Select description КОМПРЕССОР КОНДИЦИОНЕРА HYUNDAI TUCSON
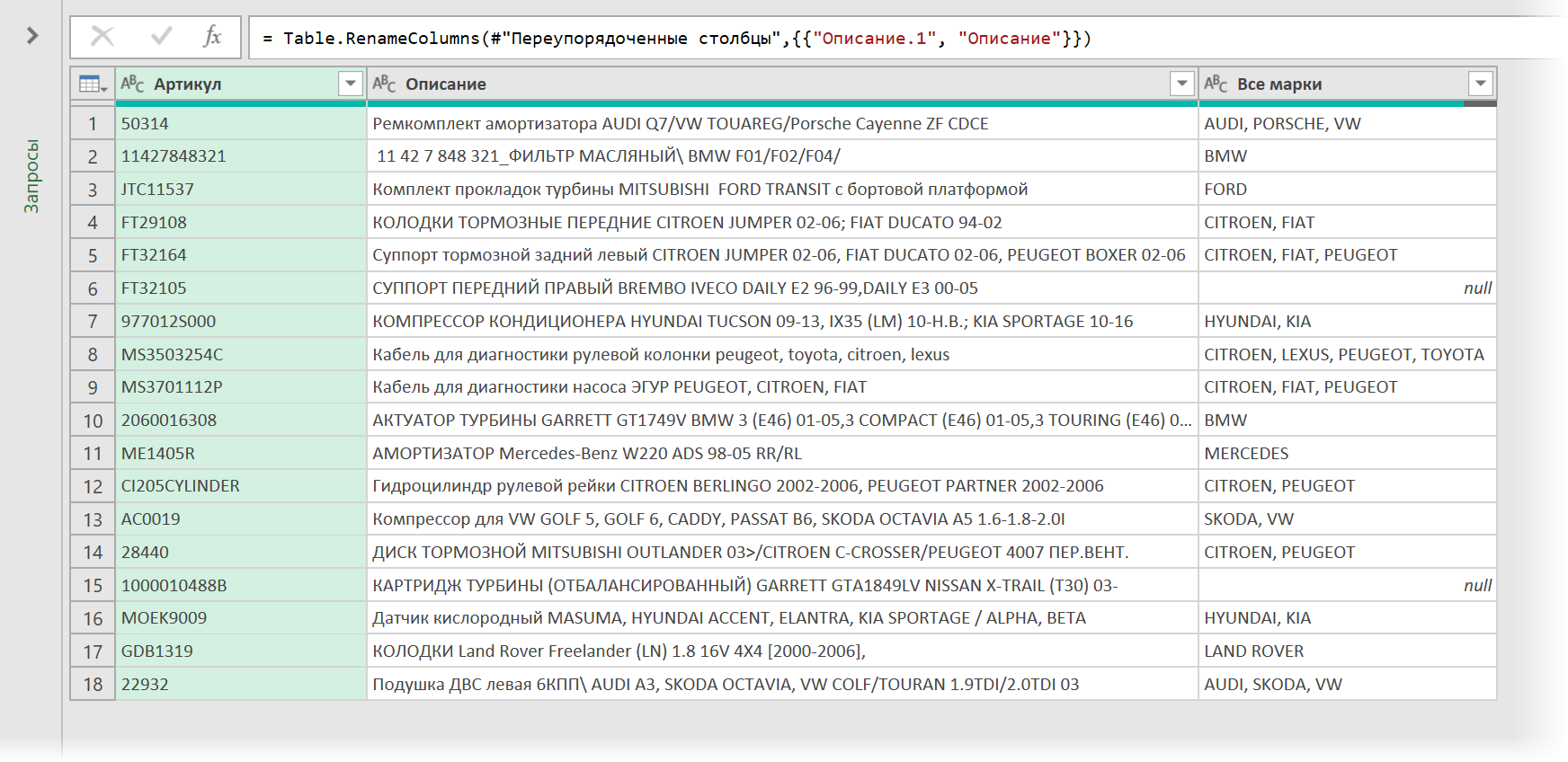Image resolution: width=1568 pixels, height=762 pixels. 782,322
